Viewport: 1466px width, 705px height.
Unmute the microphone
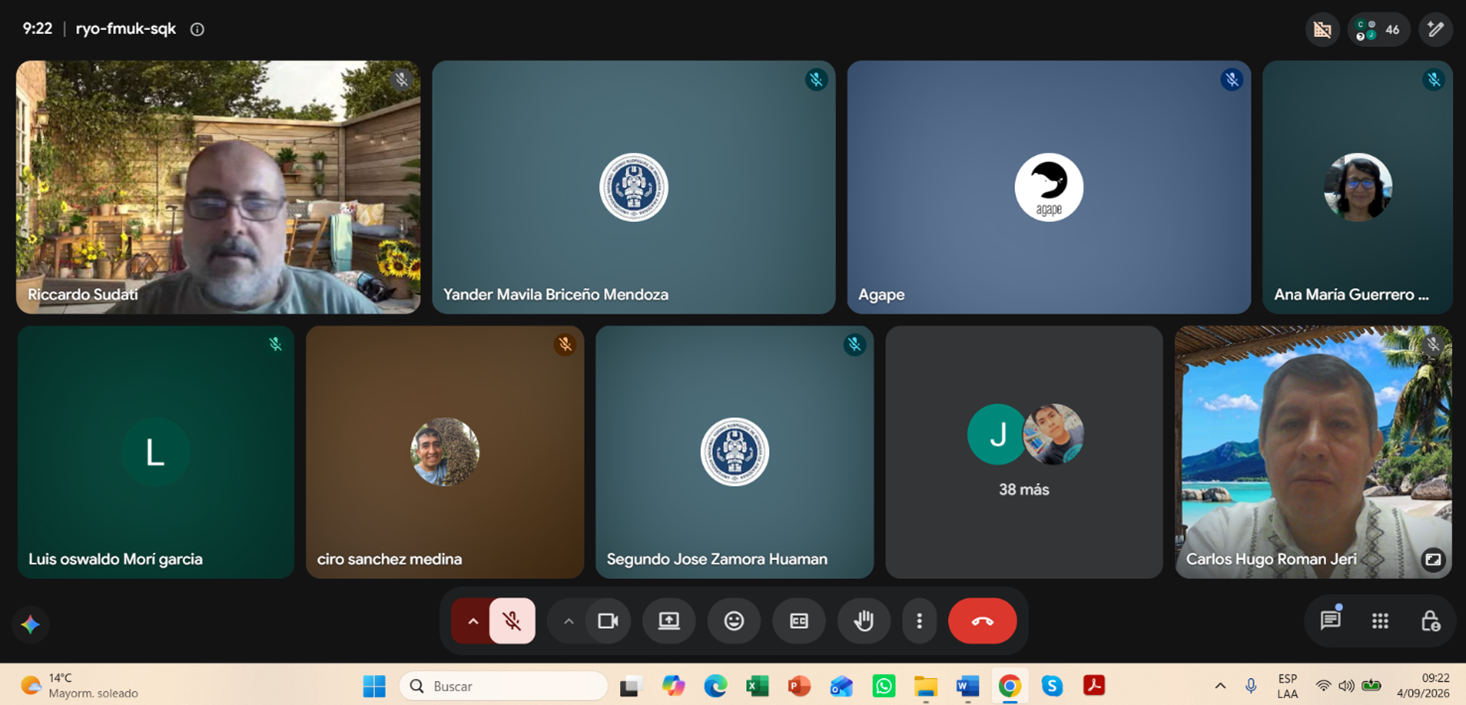tap(512, 621)
